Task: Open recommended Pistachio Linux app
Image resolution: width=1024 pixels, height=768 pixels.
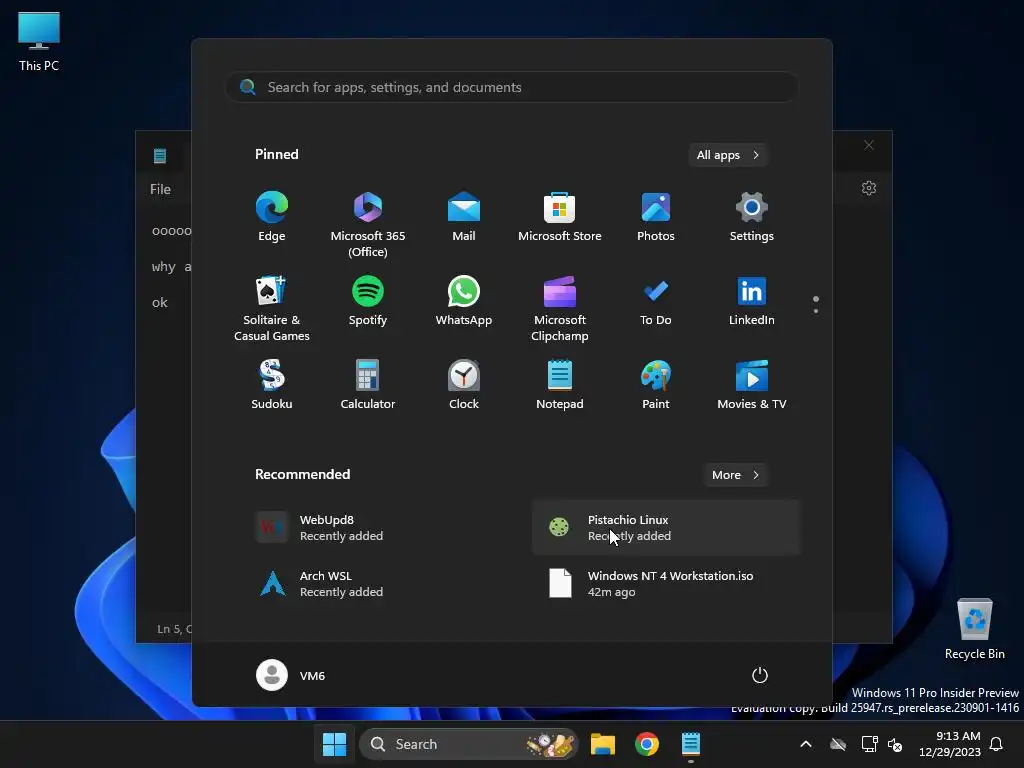Action: (666, 528)
